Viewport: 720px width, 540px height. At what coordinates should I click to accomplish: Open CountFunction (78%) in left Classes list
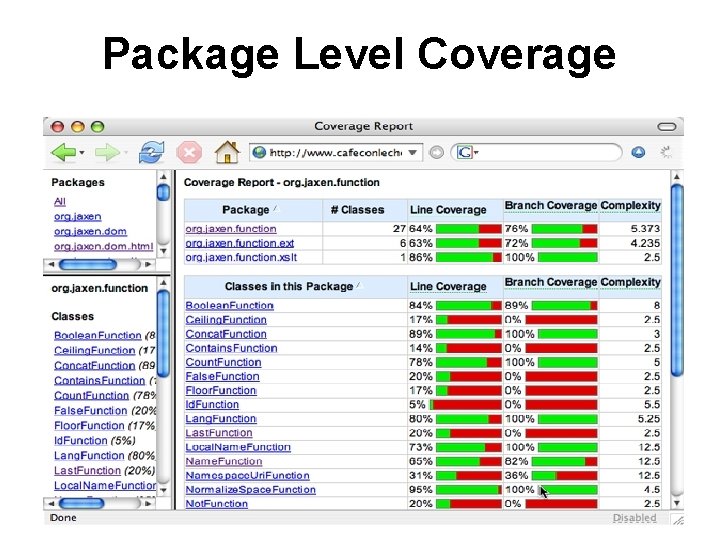tap(91, 396)
